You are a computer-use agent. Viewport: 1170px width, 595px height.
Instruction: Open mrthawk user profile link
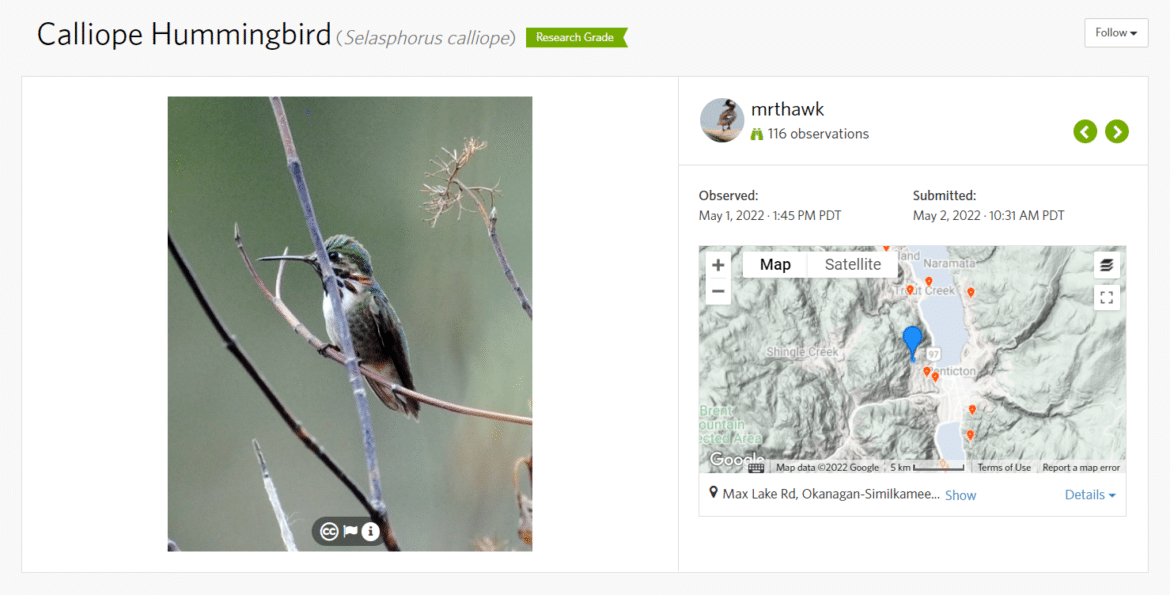coord(787,109)
